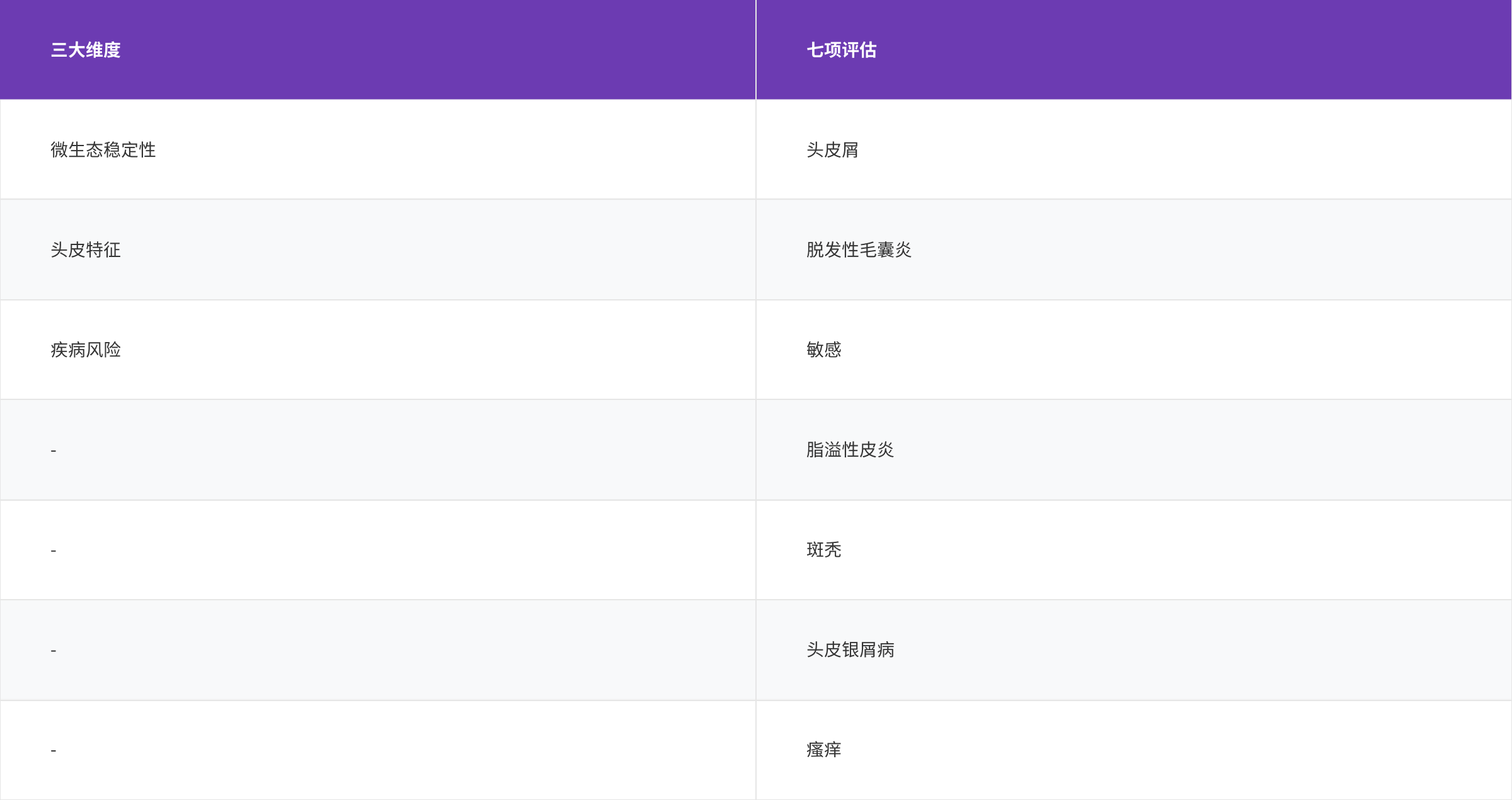Click the 七项评估 column header
Viewport: 1512px width, 800px height.
pyautogui.click(x=841, y=50)
